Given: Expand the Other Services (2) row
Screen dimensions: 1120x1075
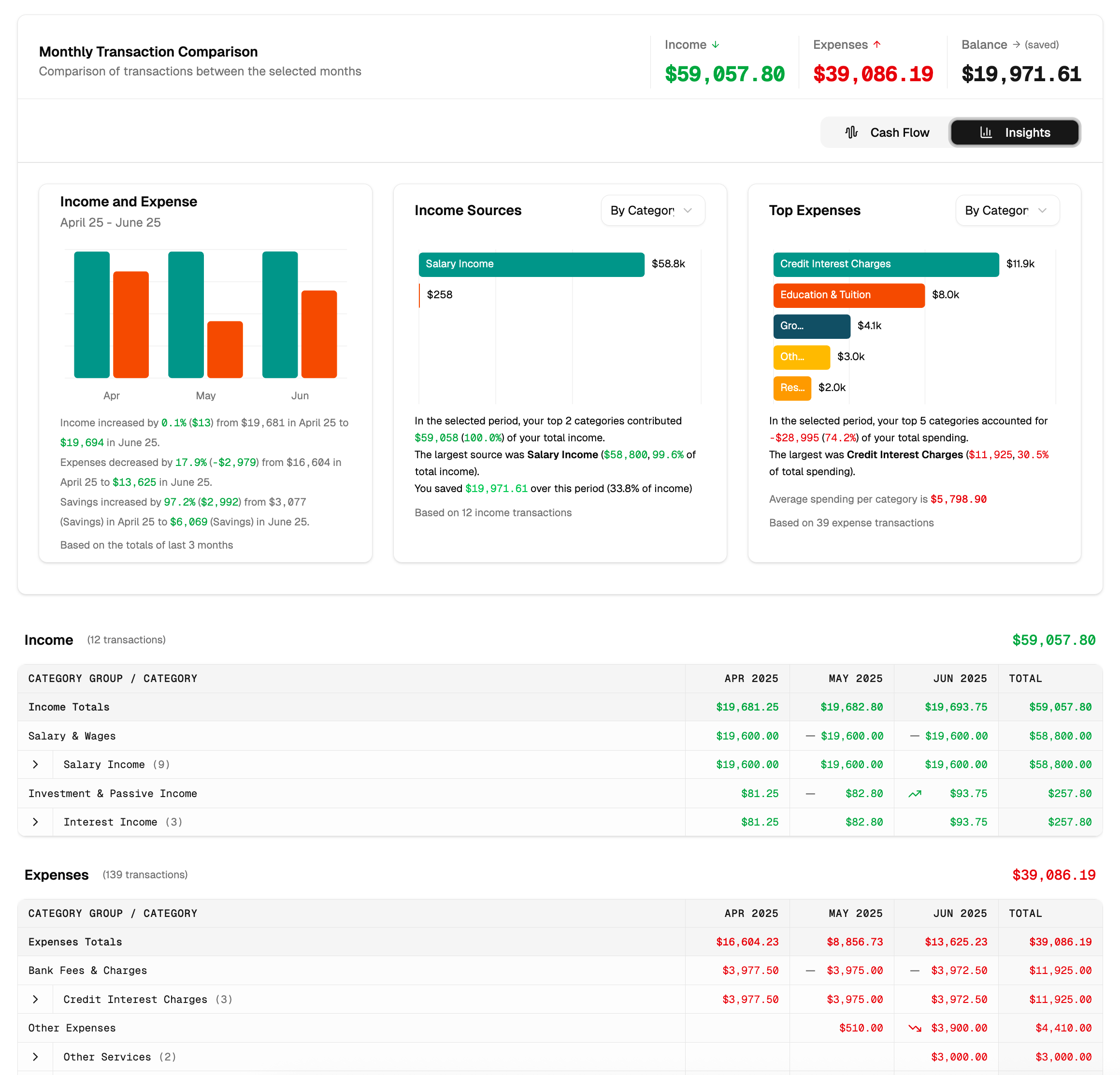Looking at the screenshot, I should click(x=36, y=1057).
